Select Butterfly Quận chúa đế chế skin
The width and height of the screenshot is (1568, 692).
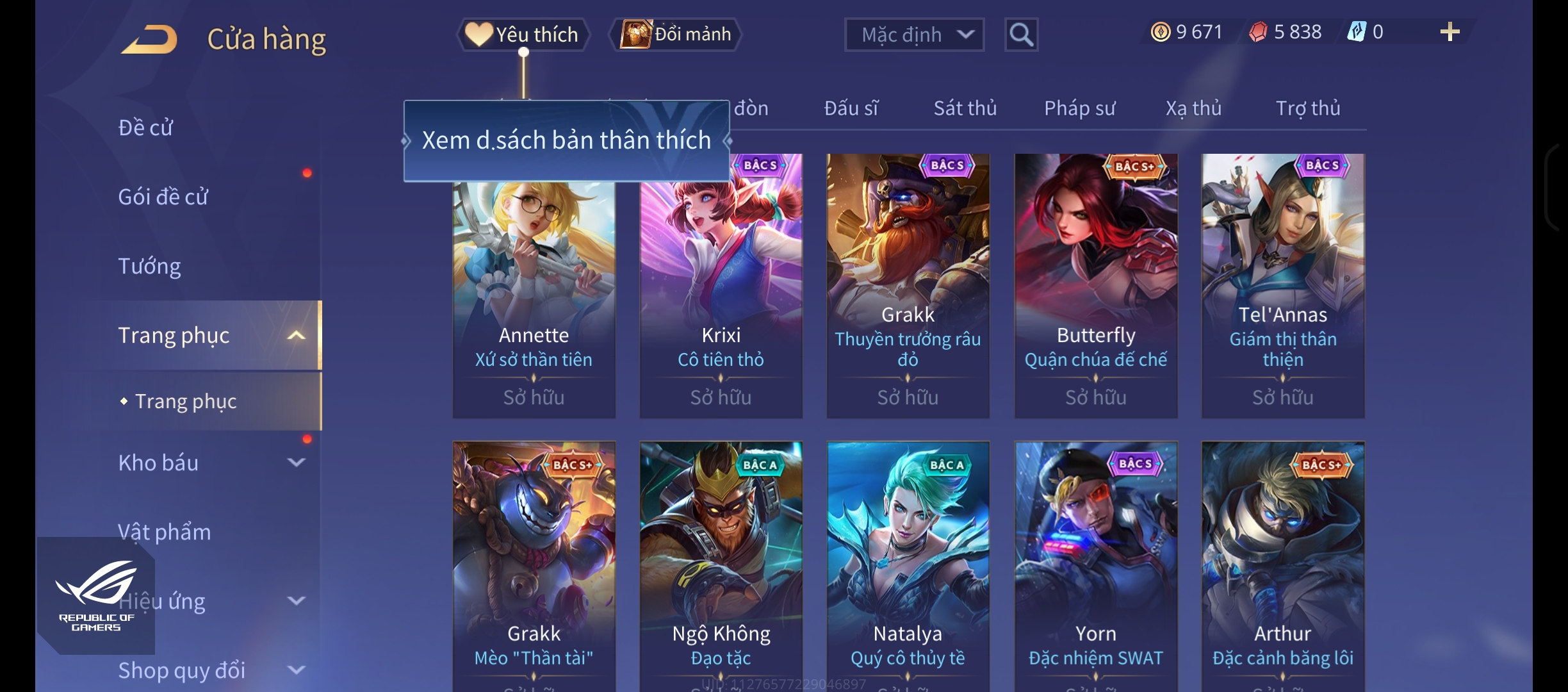[1096, 286]
